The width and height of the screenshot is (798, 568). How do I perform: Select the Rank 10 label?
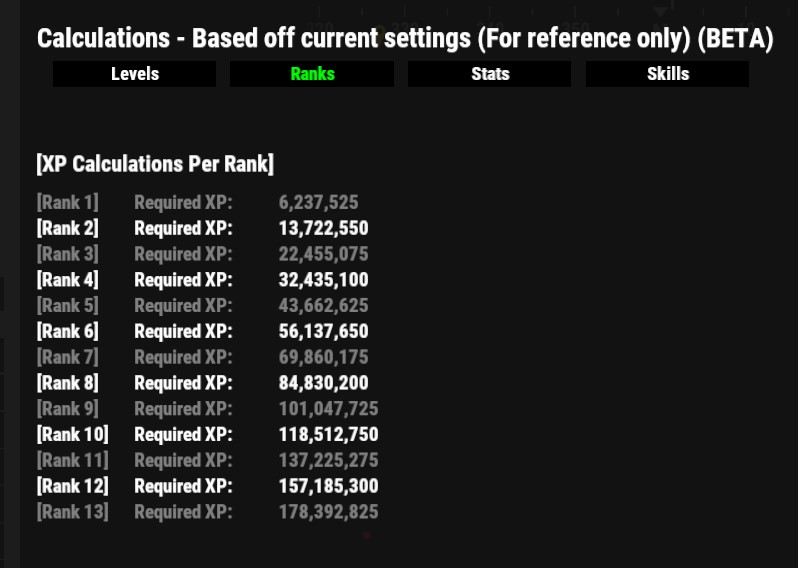tap(73, 435)
